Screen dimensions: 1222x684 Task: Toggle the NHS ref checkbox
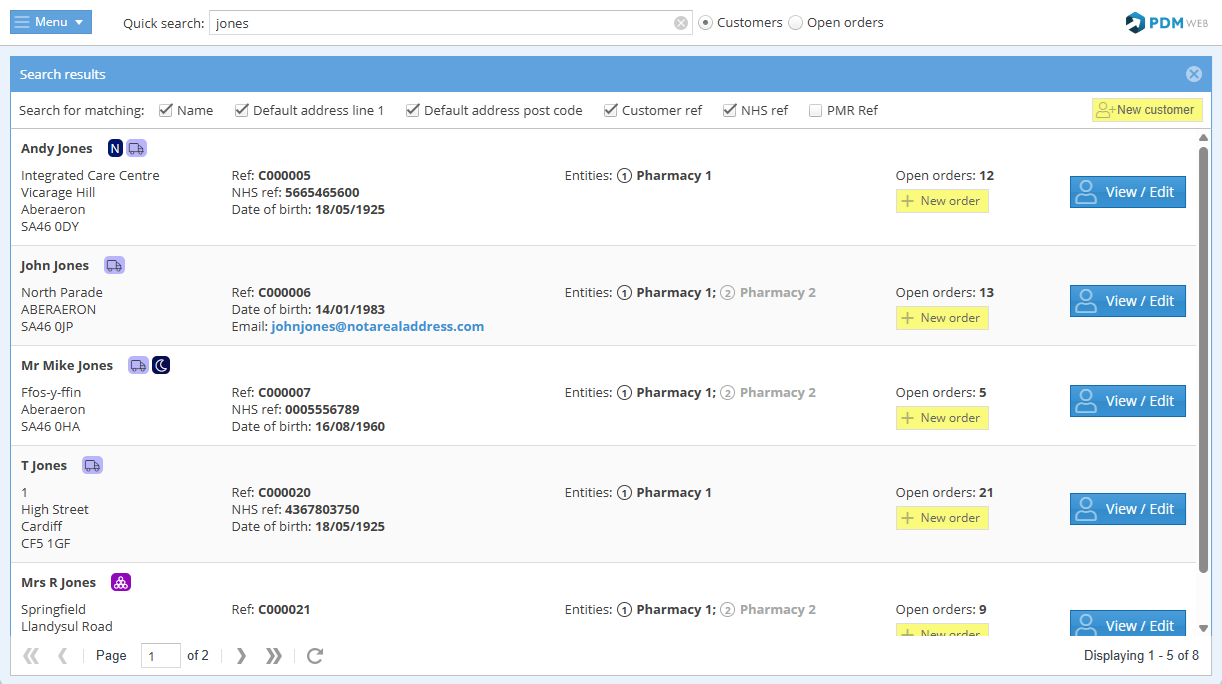[730, 111]
